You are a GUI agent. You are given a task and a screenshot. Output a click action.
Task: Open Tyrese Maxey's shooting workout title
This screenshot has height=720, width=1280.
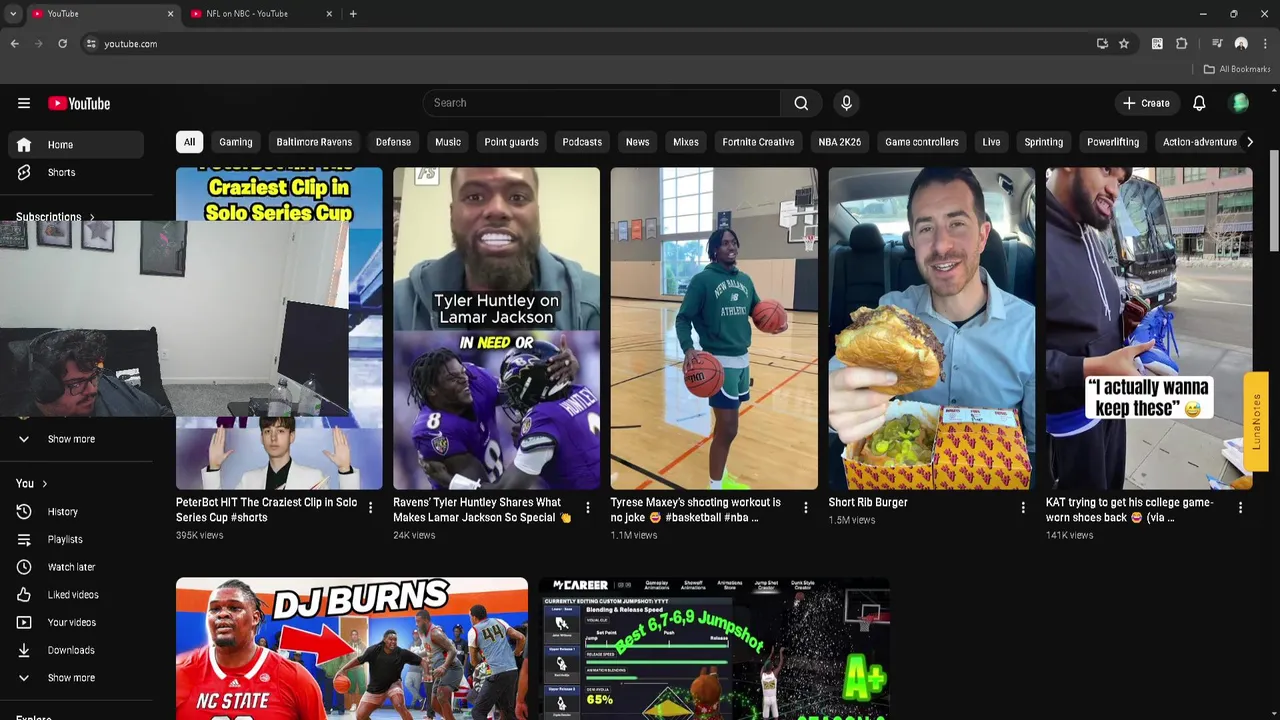[696, 510]
